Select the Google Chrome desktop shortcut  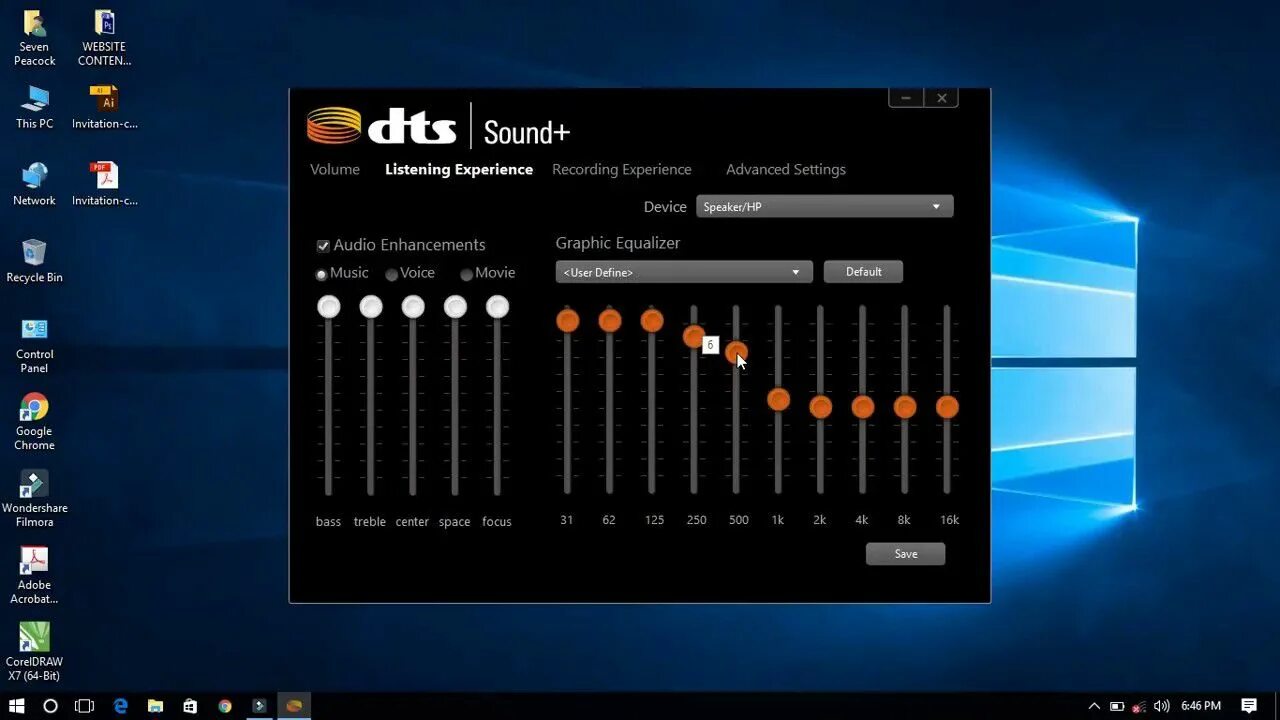(x=34, y=422)
